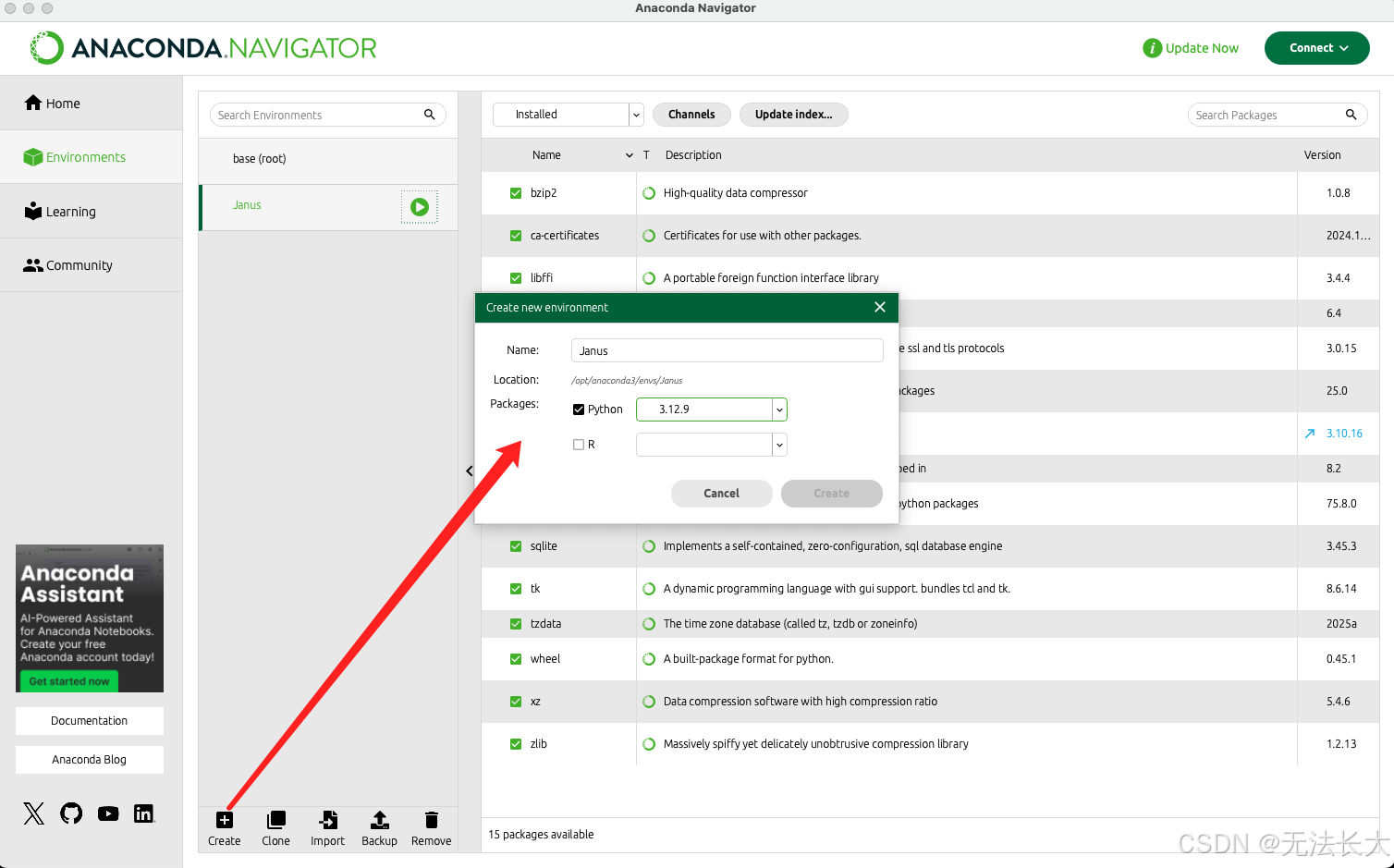Toggle the wheel package checkbox
The width and height of the screenshot is (1394, 868).
516,659
